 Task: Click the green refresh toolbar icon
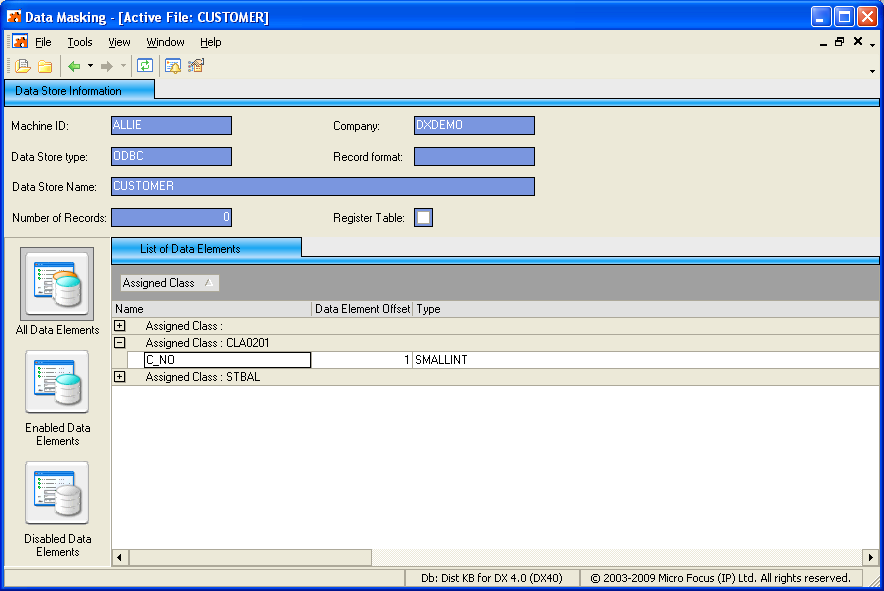[x=145, y=66]
